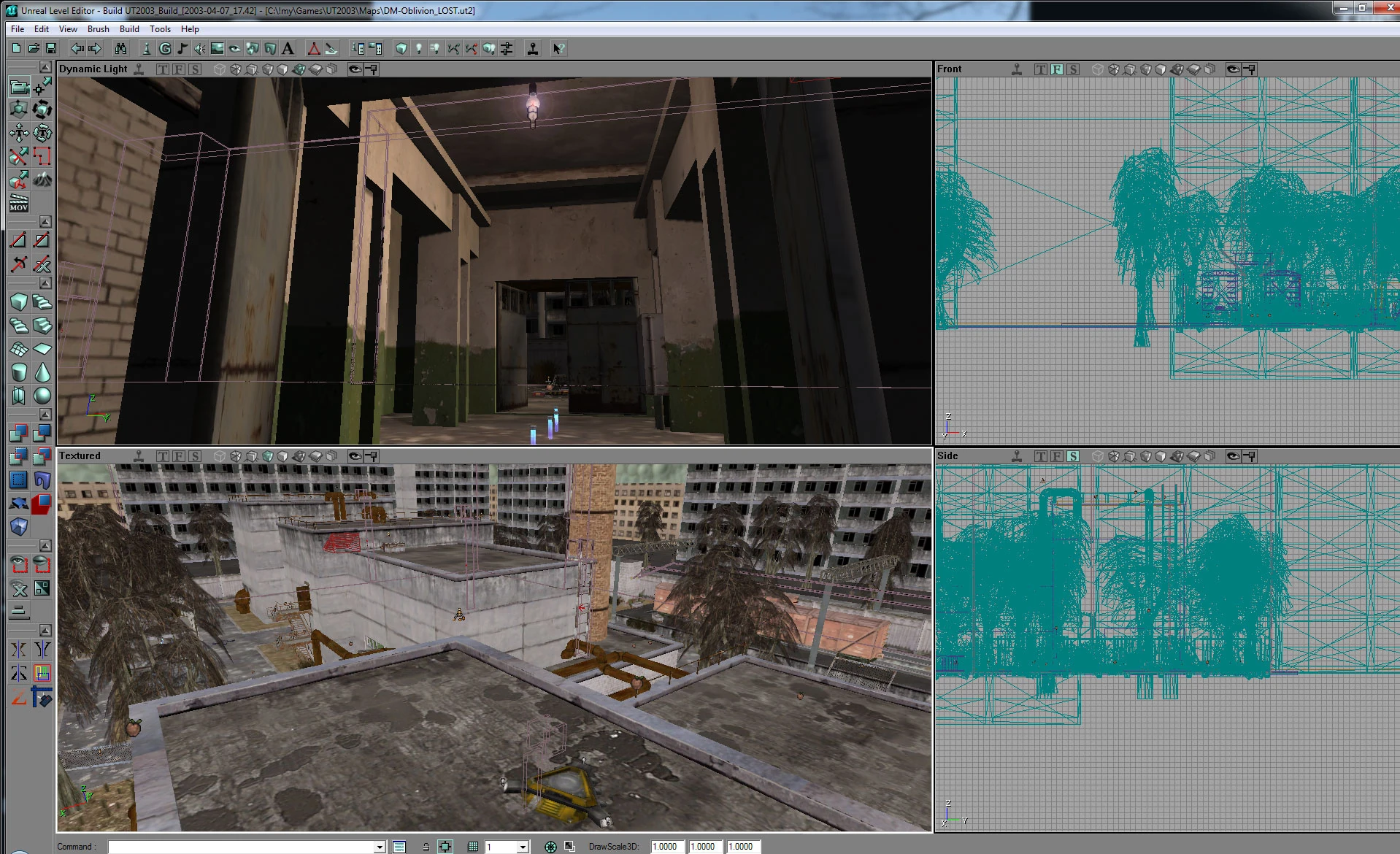Image resolution: width=1400 pixels, height=854 pixels.
Task: Click the Open Map folder icon
Action: [x=34, y=49]
